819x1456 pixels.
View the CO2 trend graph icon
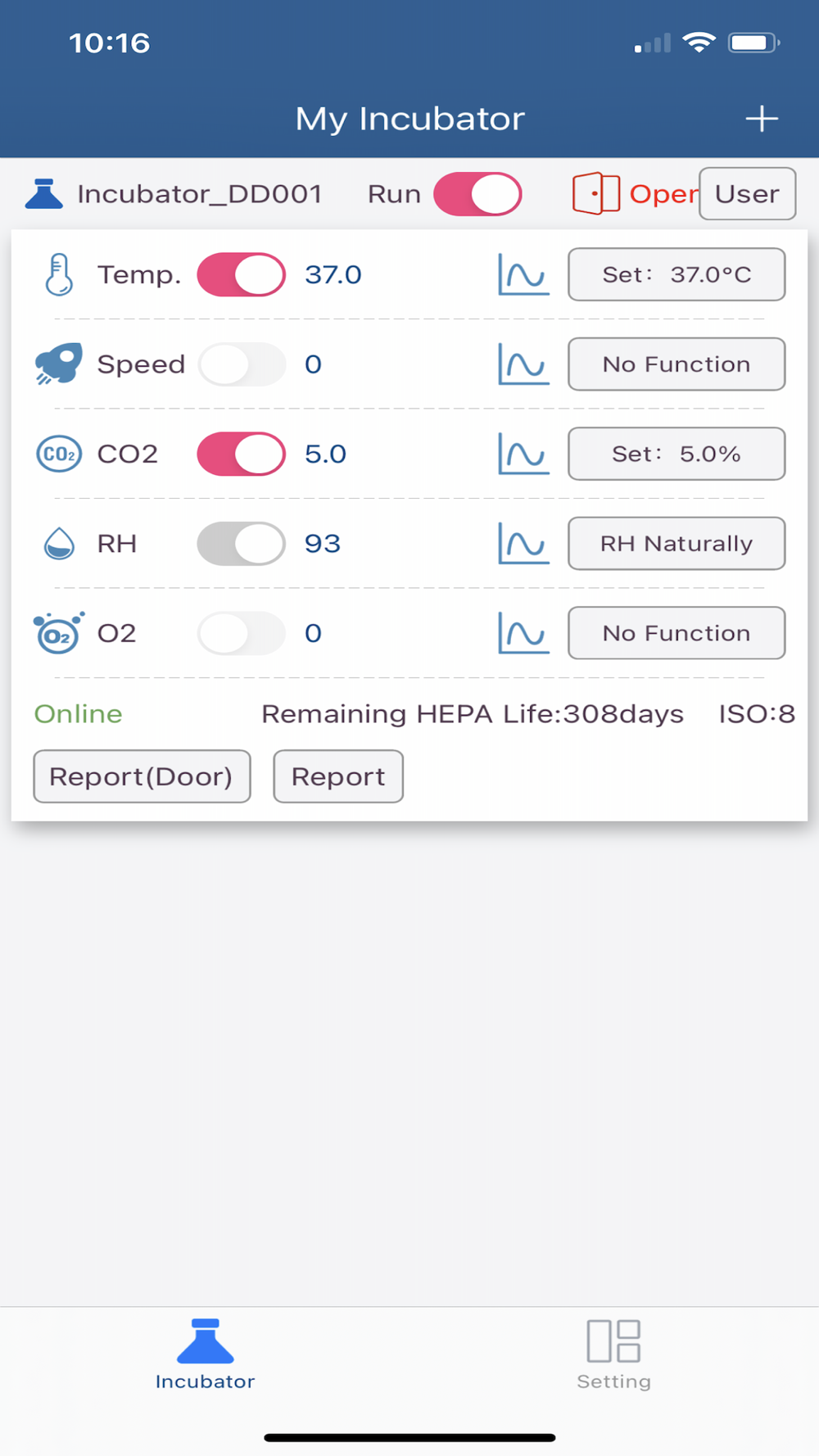pyautogui.click(x=523, y=454)
